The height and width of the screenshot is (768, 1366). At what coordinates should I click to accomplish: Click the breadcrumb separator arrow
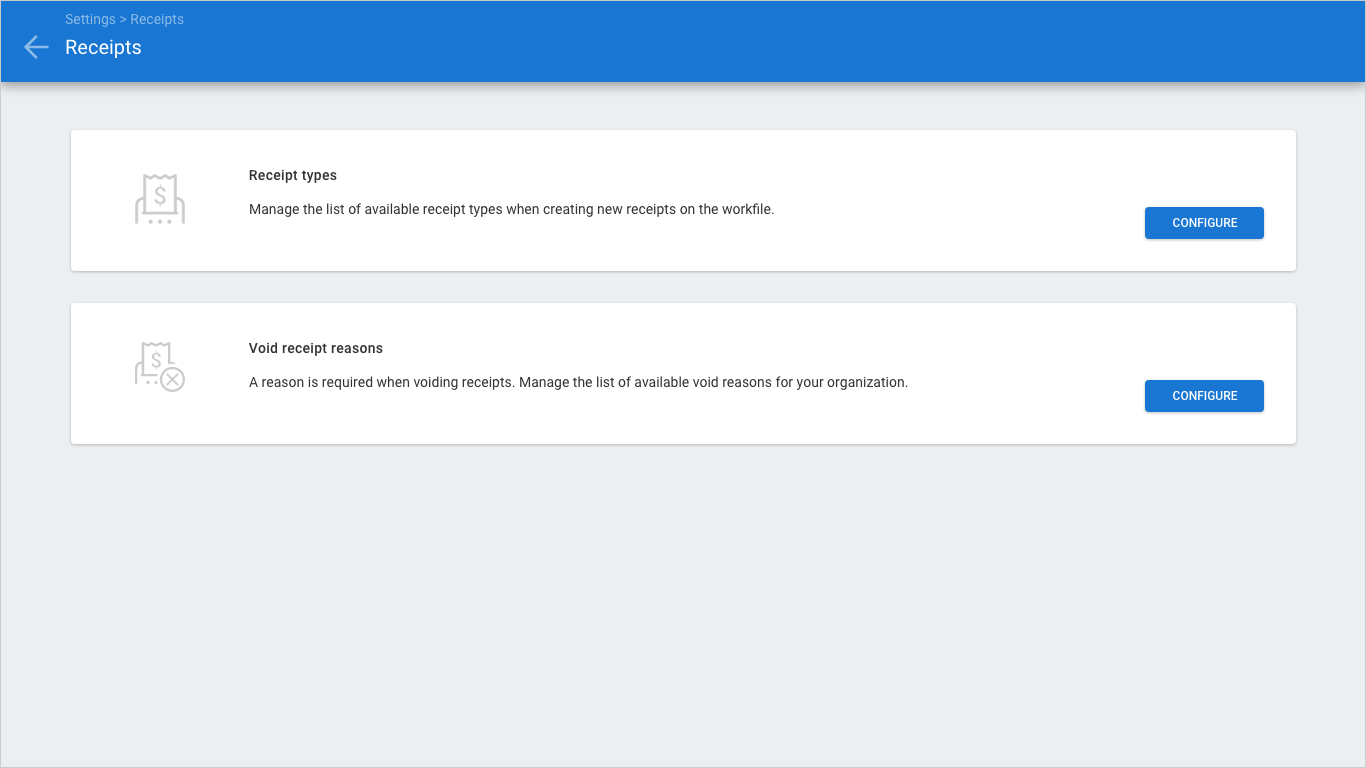coord(123,19)
